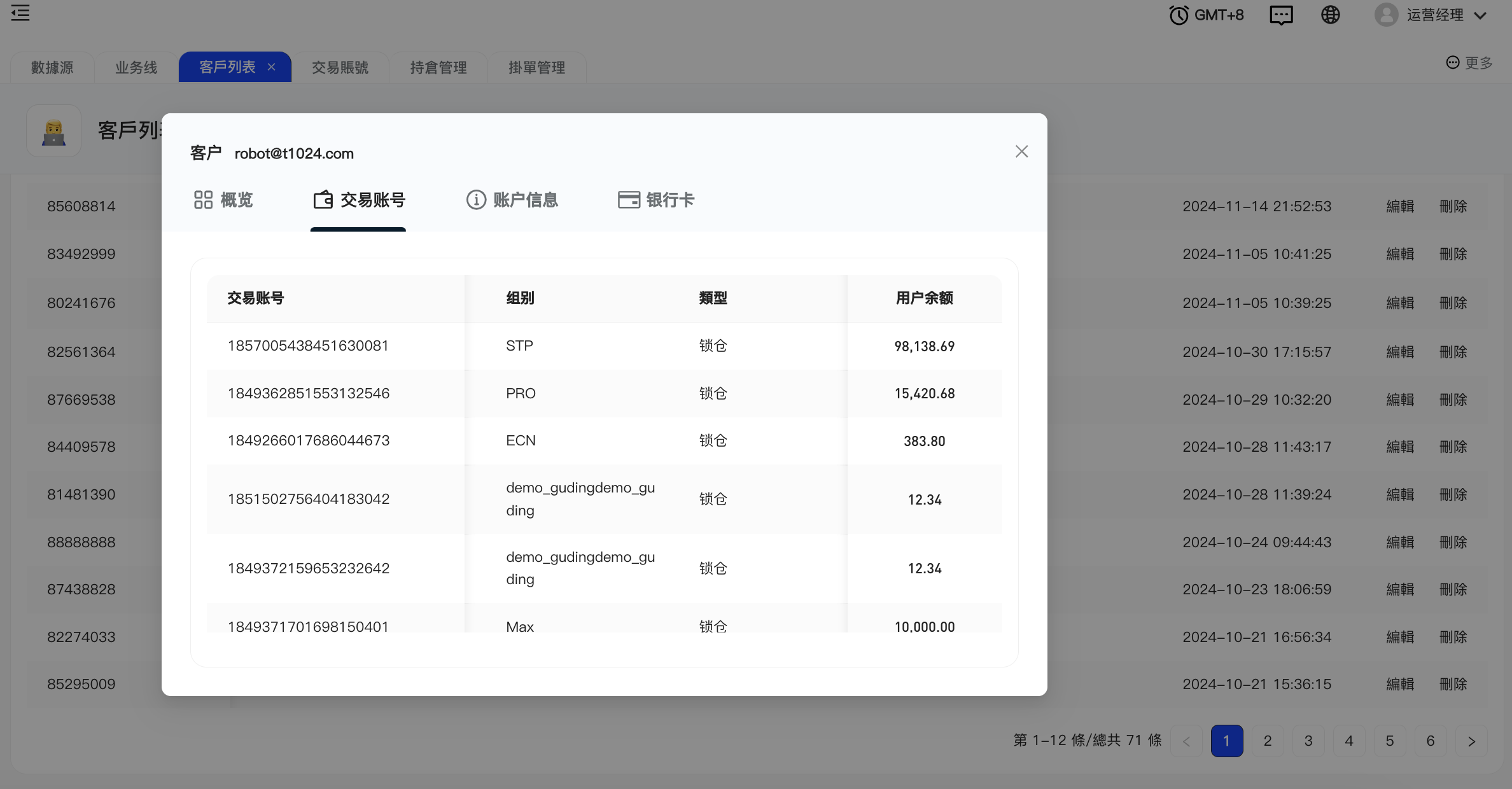Click the 交易账号 column header
Screen dimensions: 1512x789
click(256, 298)
